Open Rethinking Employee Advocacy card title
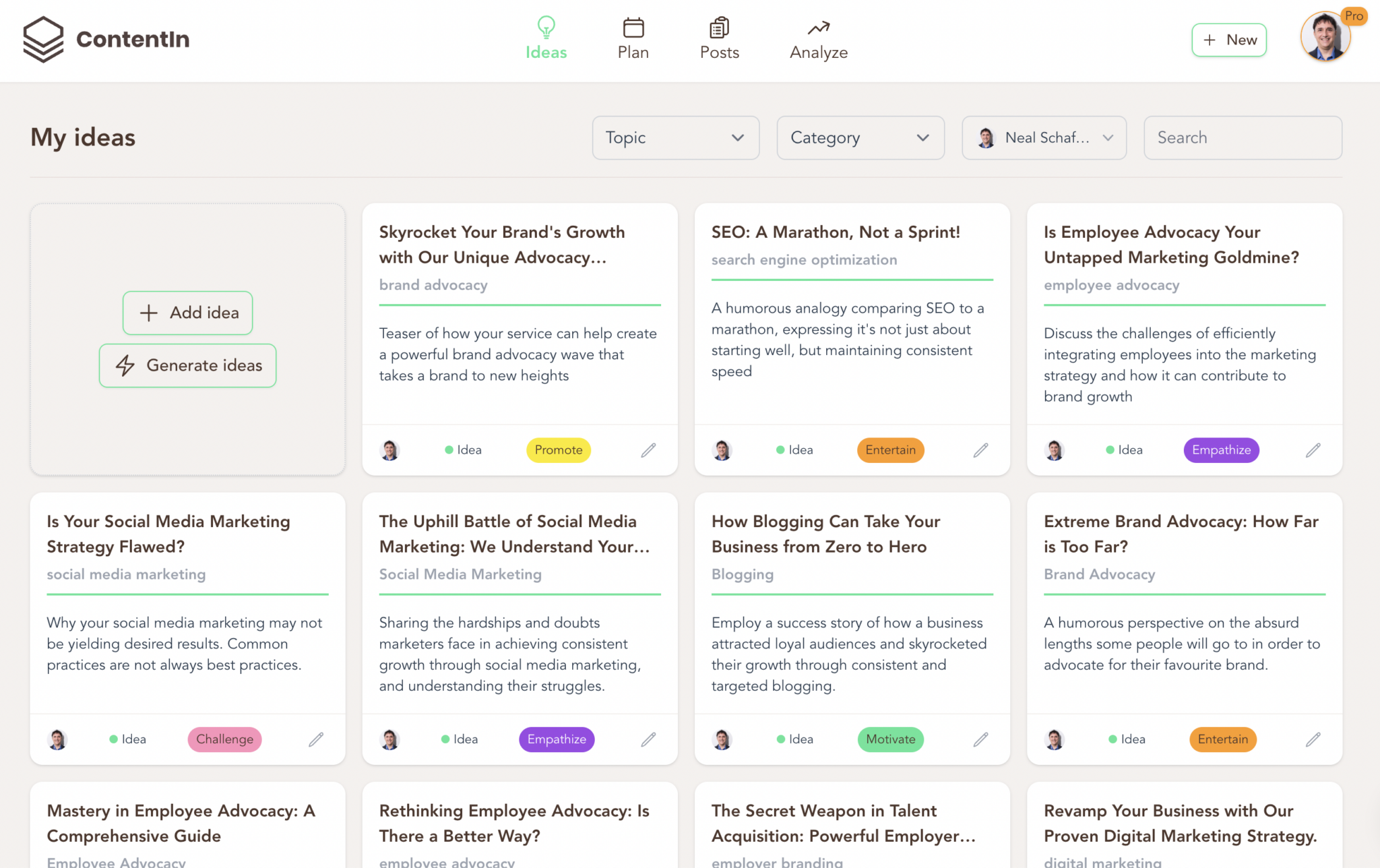Screen dimensions: 1380x868 (514, 823)
